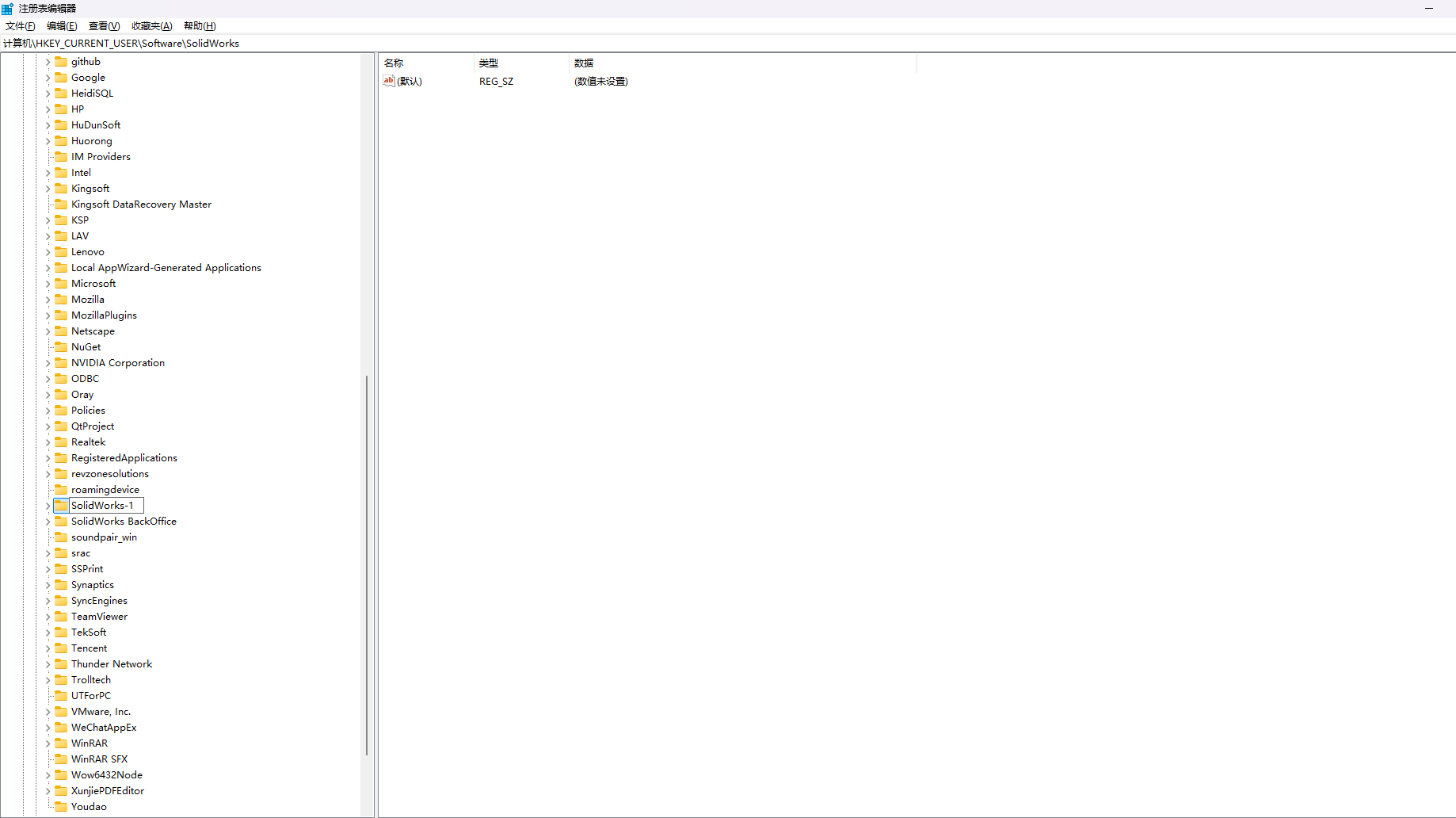1456x818 pixels.
Task: Select the revzonesolutions key
Action: [110, 474]
